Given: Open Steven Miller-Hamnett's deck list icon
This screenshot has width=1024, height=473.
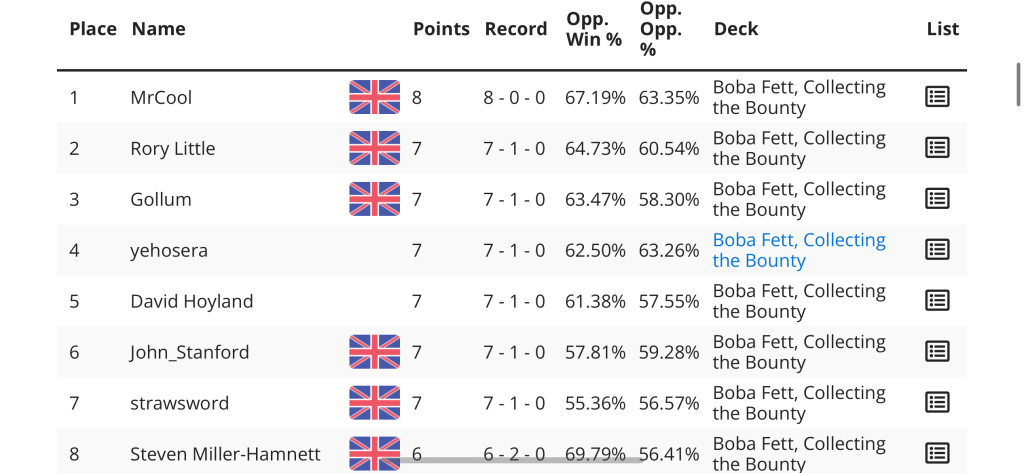Looking at the screenshot, I should pos(937,454).
